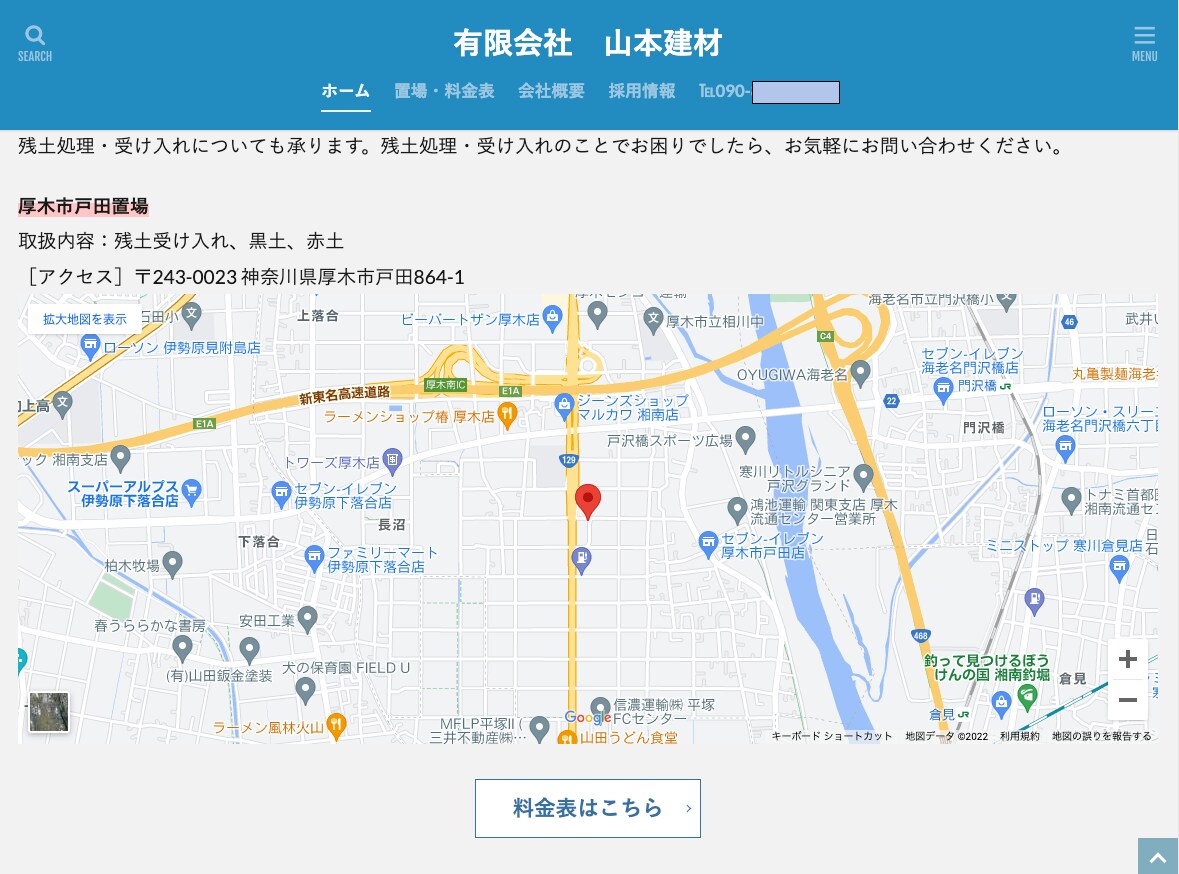Screen dimensions: 1179x874
Task: Select the OYUGIWA海老名 location pin
Action: [x=861, y=372]
